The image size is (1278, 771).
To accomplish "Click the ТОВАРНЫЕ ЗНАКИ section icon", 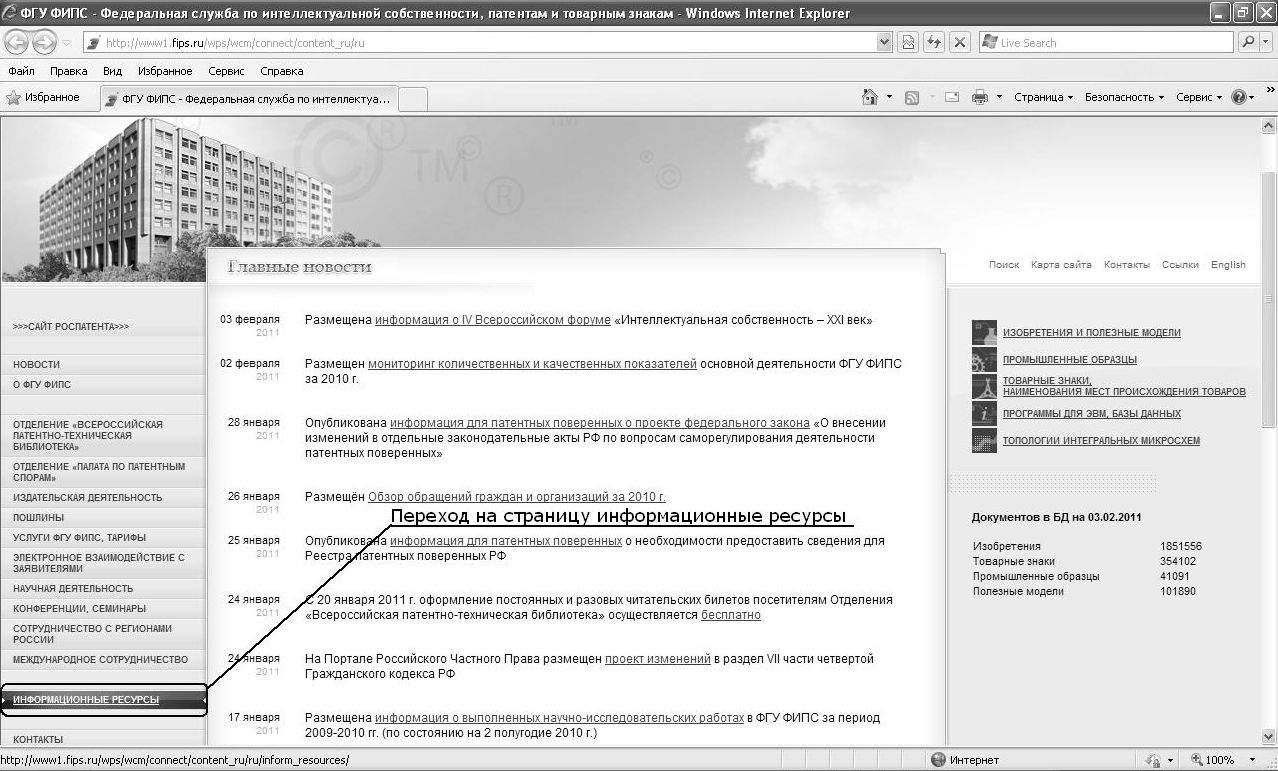I will pos(984,386).
